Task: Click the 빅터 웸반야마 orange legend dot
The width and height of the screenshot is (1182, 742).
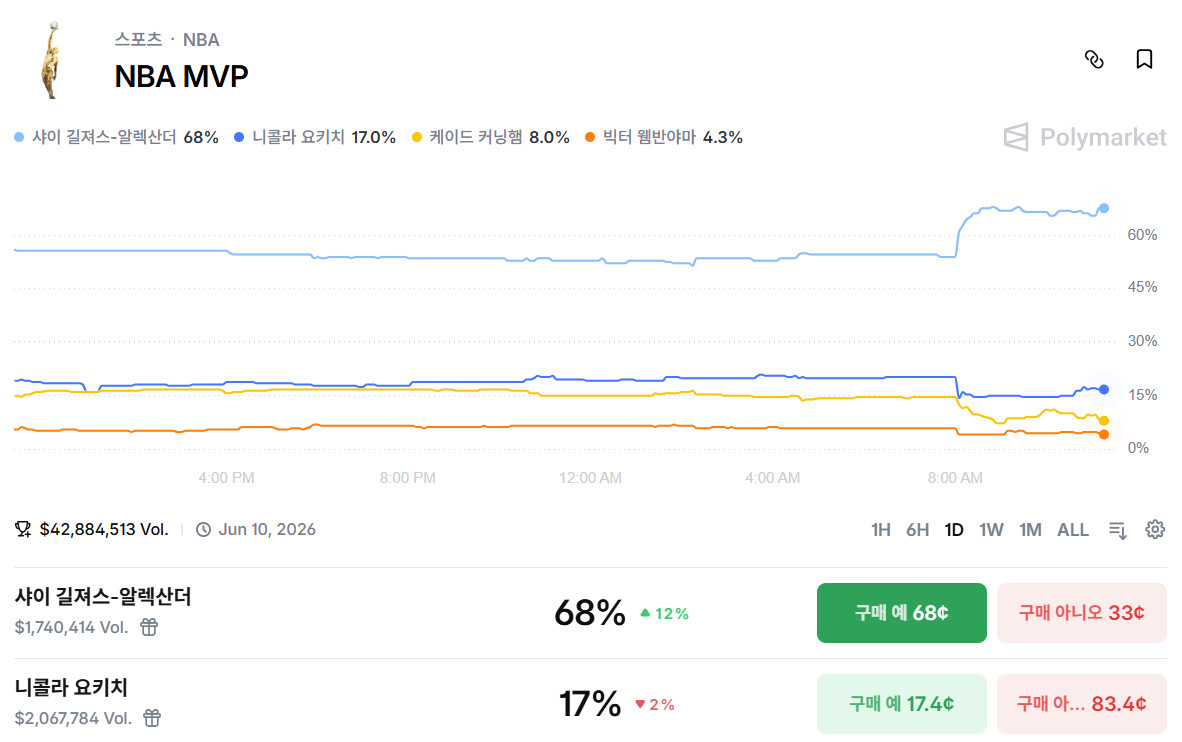Action: (591, 137)
